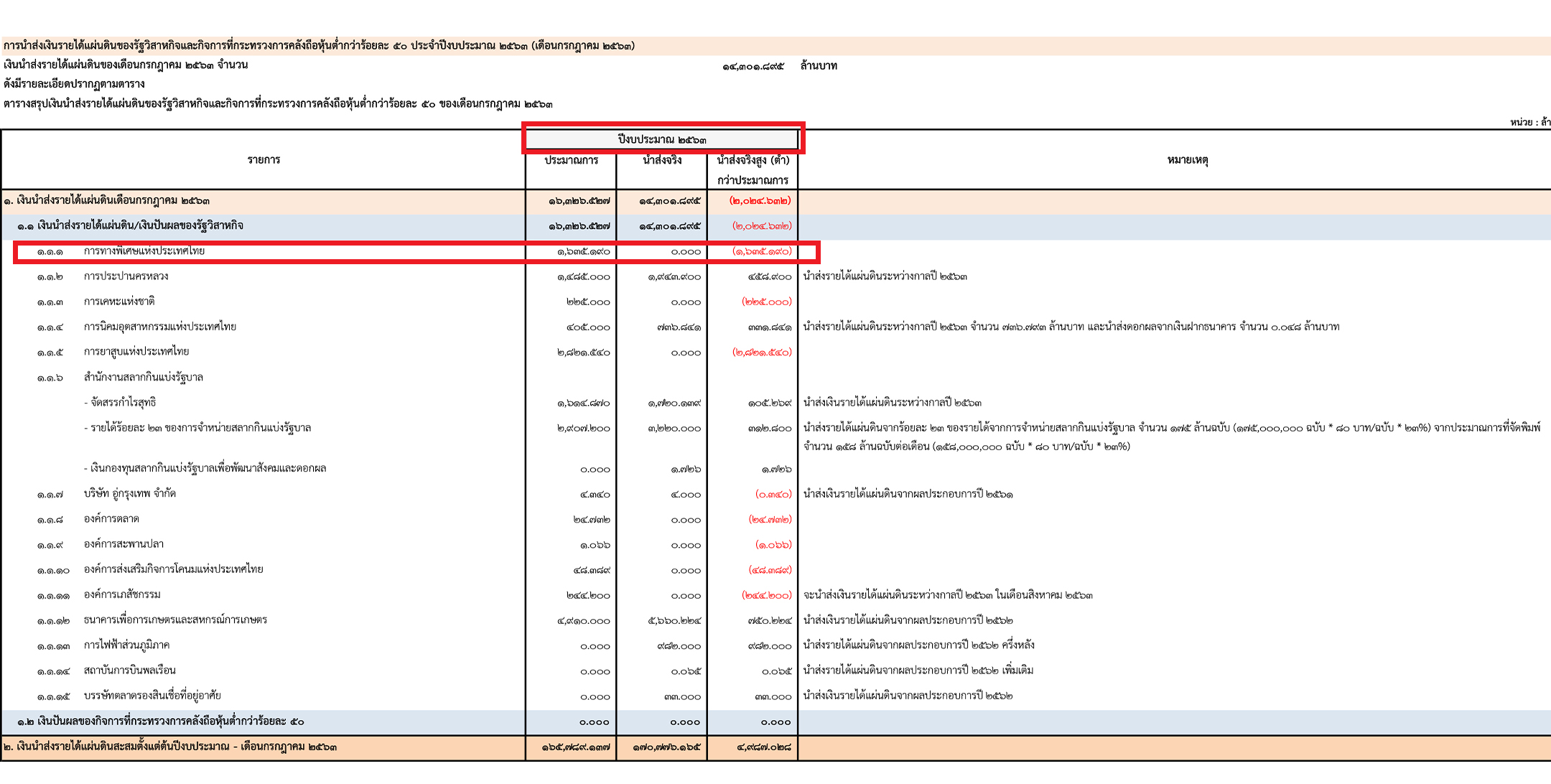Click the การไฟฟ้าส่วนภูมิภาค row label
Image resolution: width=1551 pixels, height=784 pixels.
(x=126, y=645)
